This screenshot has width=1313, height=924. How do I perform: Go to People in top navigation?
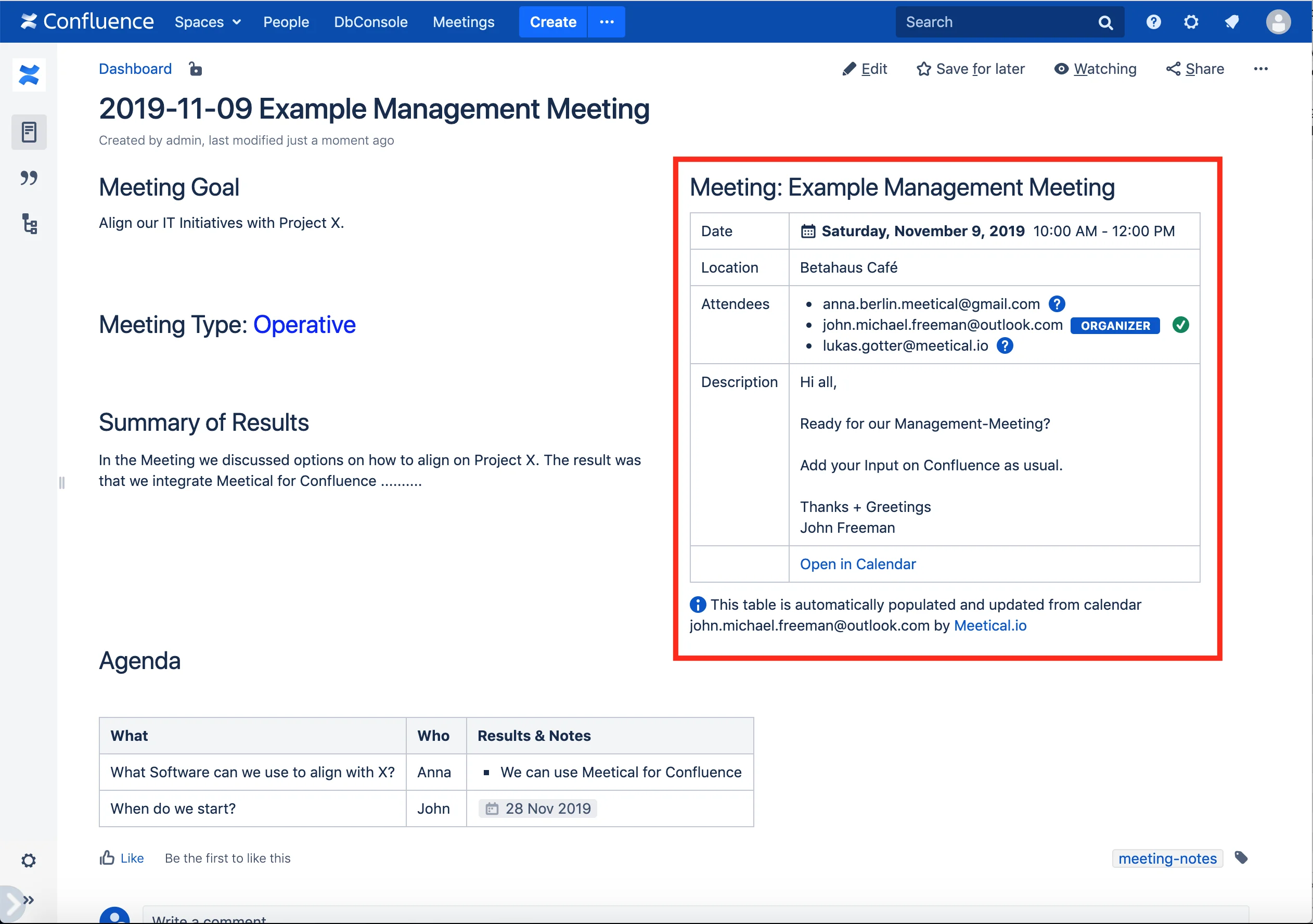286,22
